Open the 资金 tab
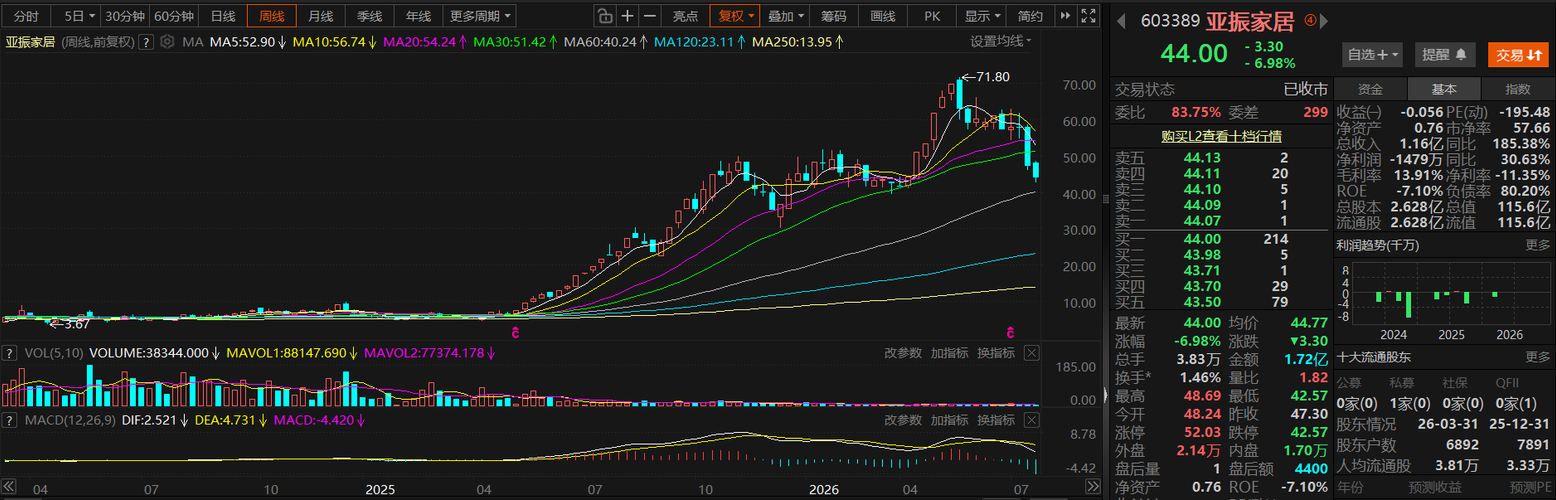 [1371, 89]
